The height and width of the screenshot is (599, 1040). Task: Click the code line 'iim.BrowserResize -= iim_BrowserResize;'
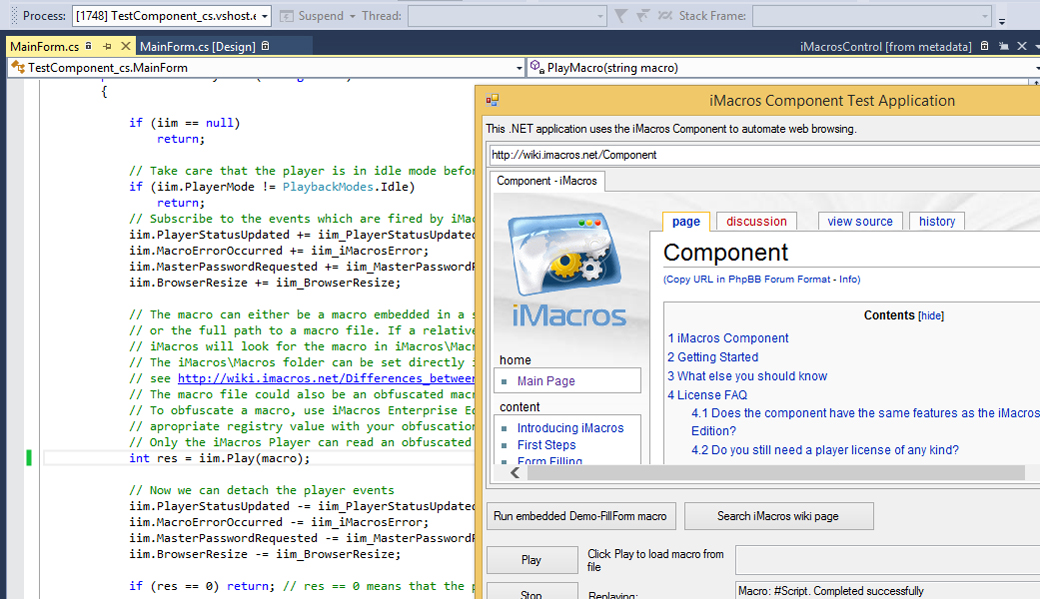click(x=265, y=554)
